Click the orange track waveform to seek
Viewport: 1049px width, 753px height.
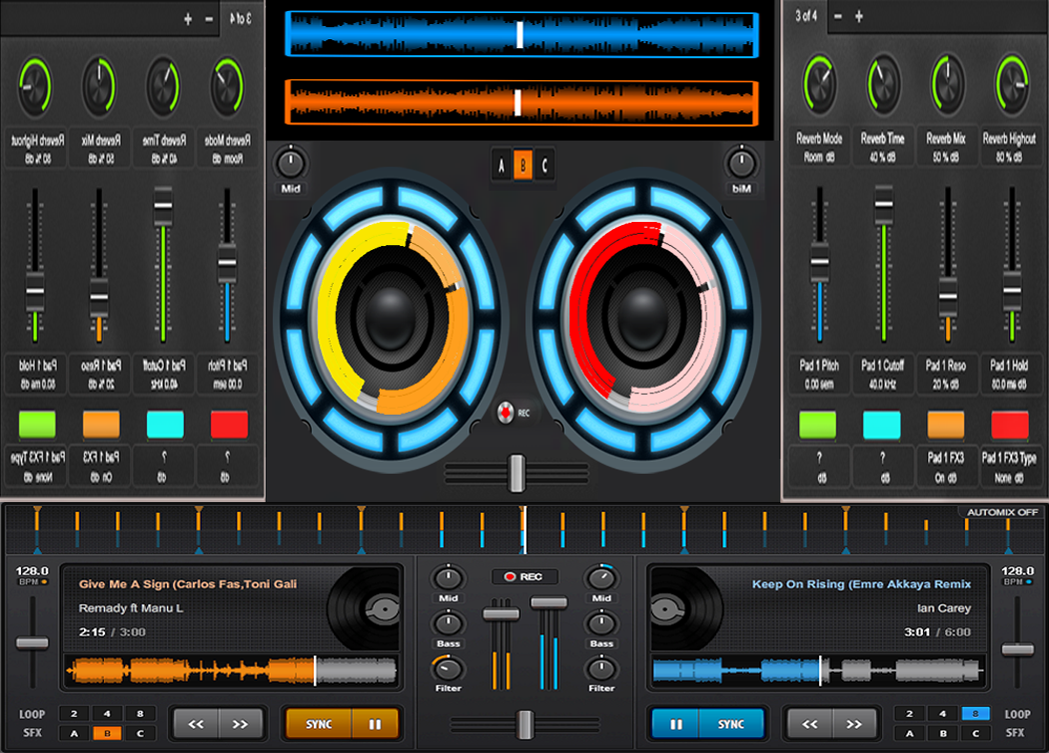click(x=231, y=670)
